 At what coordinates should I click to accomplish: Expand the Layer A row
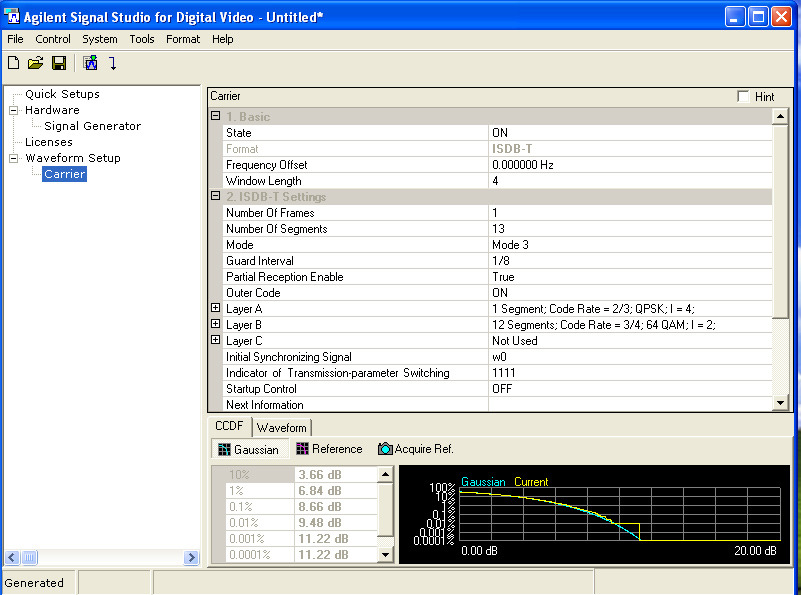click(216, 308)
